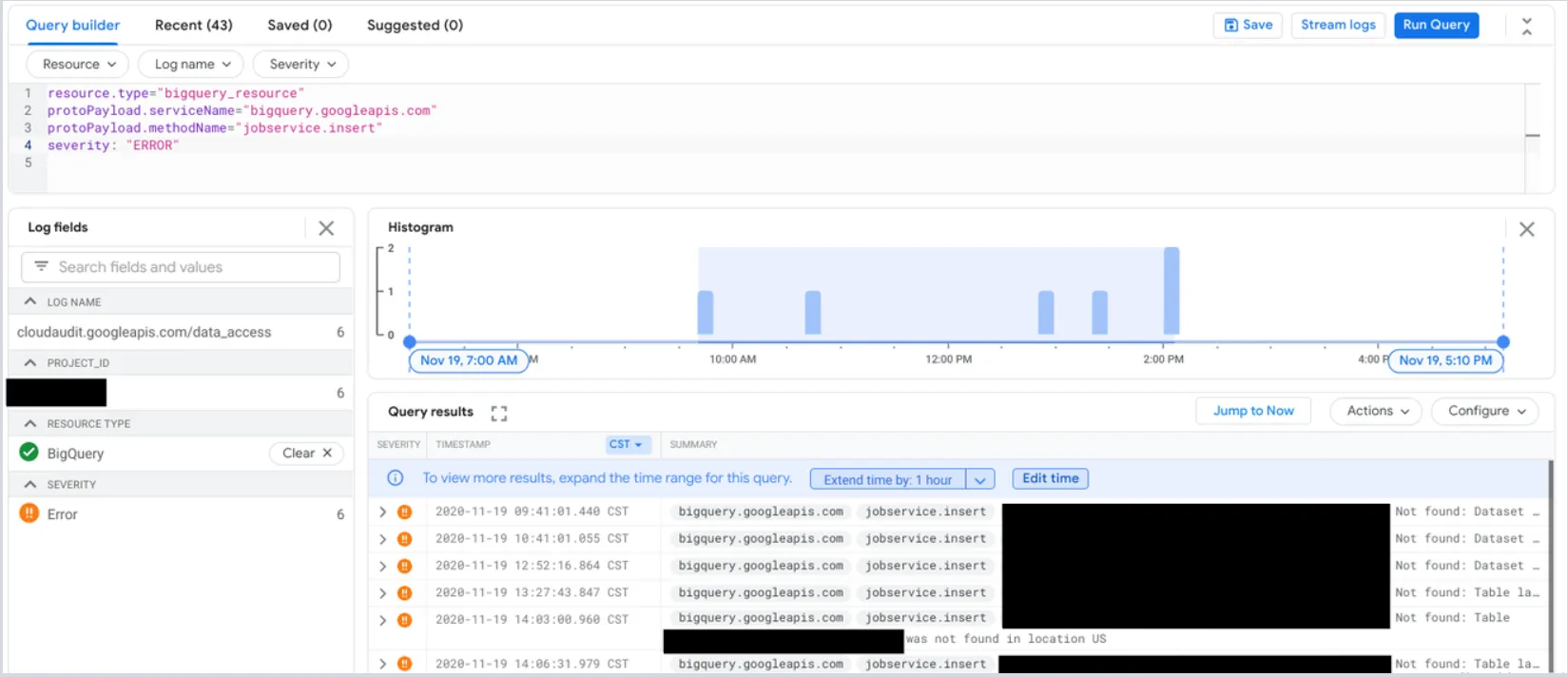Click error severity icon of 14:03:00.960 entry

405,619
